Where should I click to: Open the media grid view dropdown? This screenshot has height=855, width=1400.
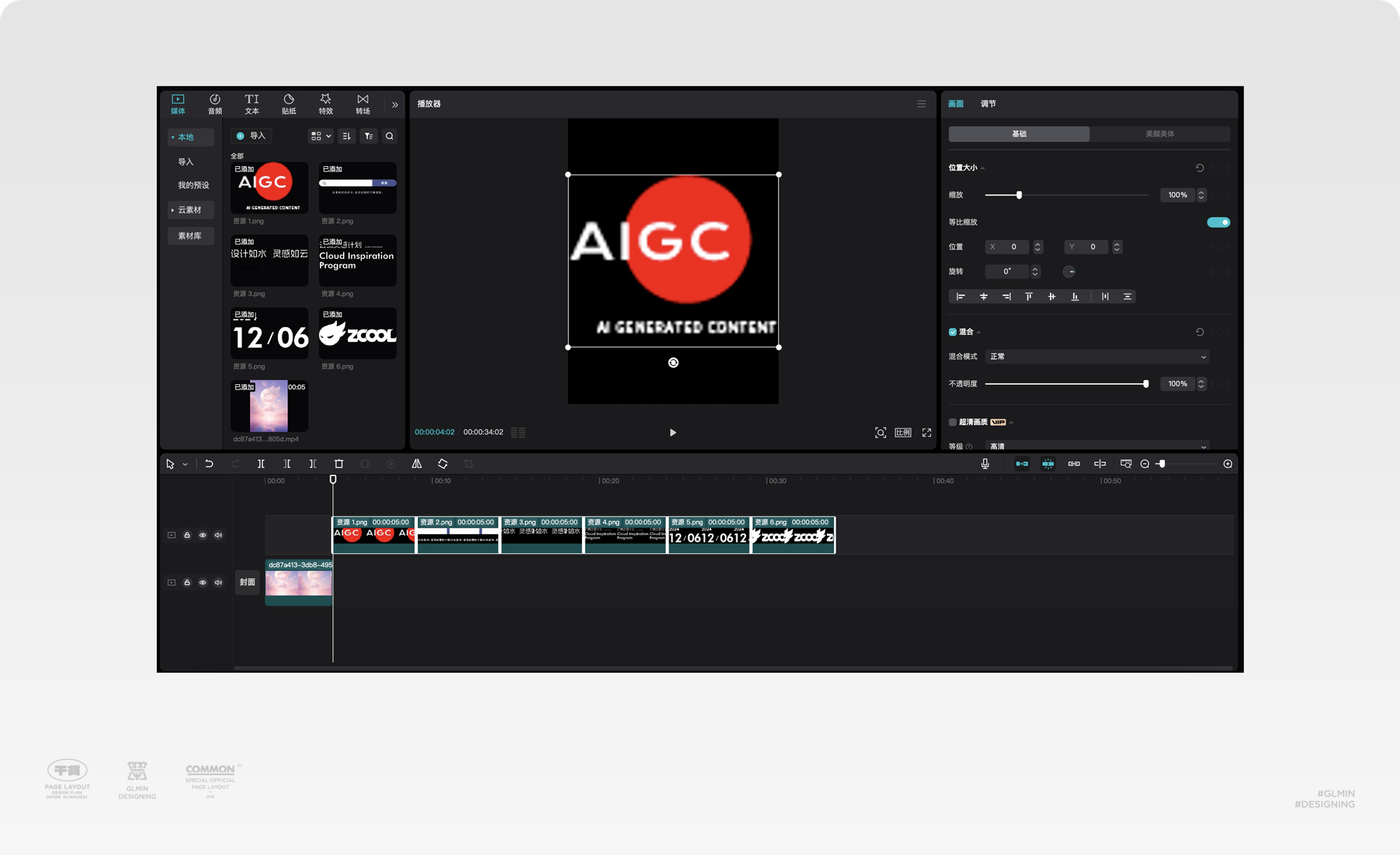click(x=321, y=136)
